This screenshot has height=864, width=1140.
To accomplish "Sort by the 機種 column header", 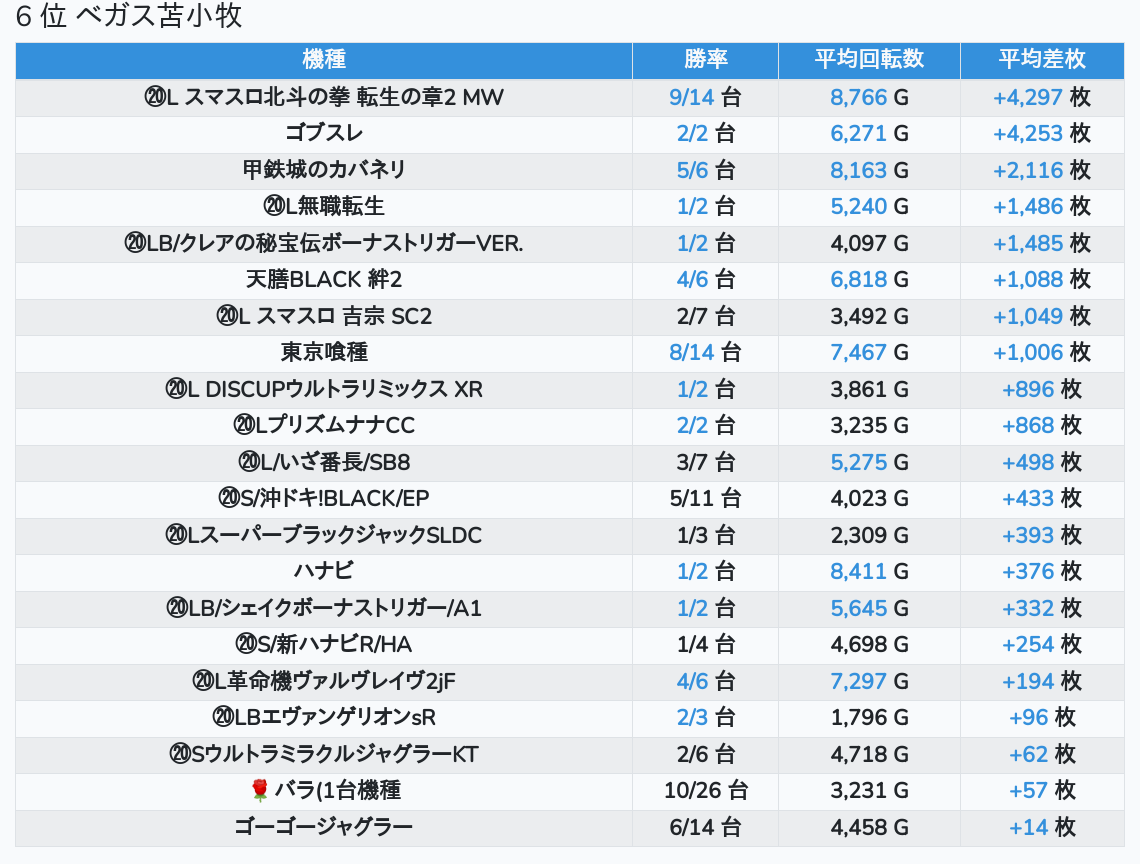I will coord(324,60).
